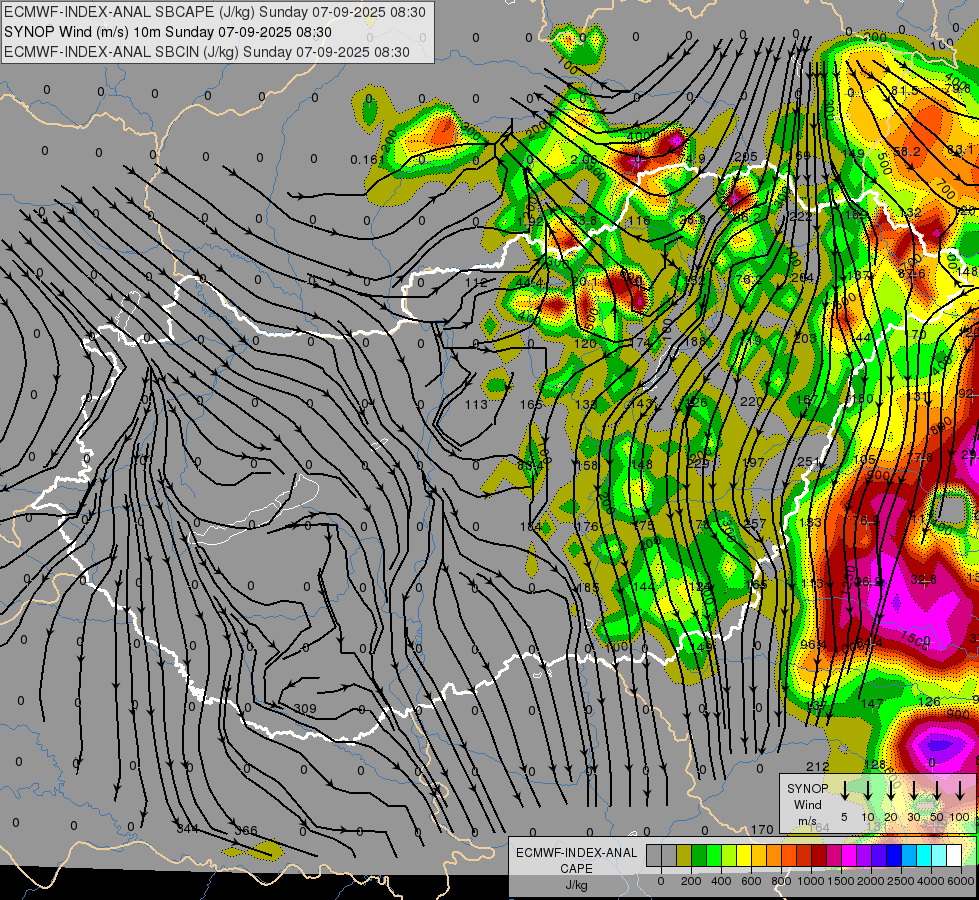The height and width of the screenshot is (900, 979).
Task: Click the map value 137
Action: (x=817, y=705)
